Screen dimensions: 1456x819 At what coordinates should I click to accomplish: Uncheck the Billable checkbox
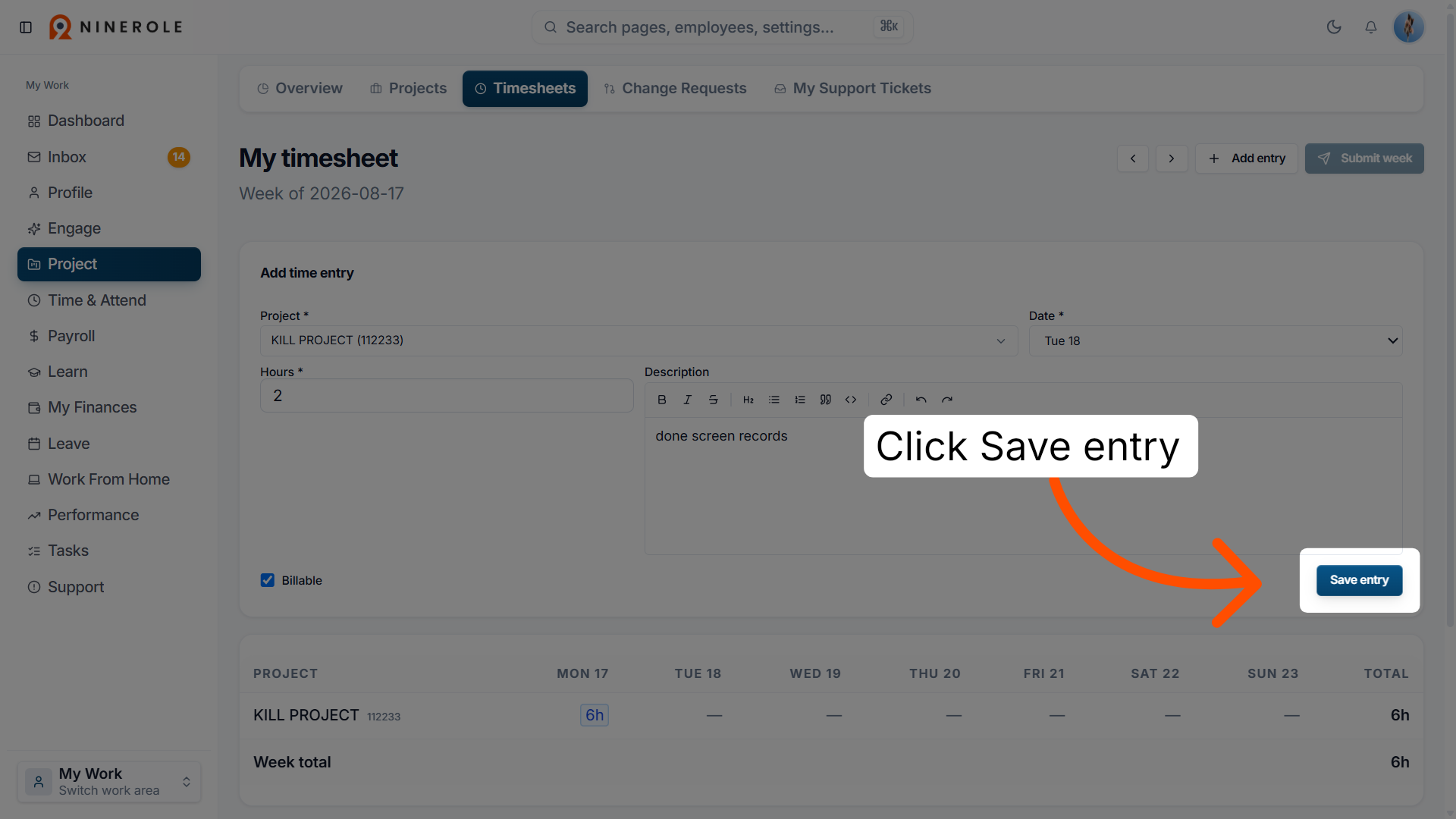click(268, 581)
